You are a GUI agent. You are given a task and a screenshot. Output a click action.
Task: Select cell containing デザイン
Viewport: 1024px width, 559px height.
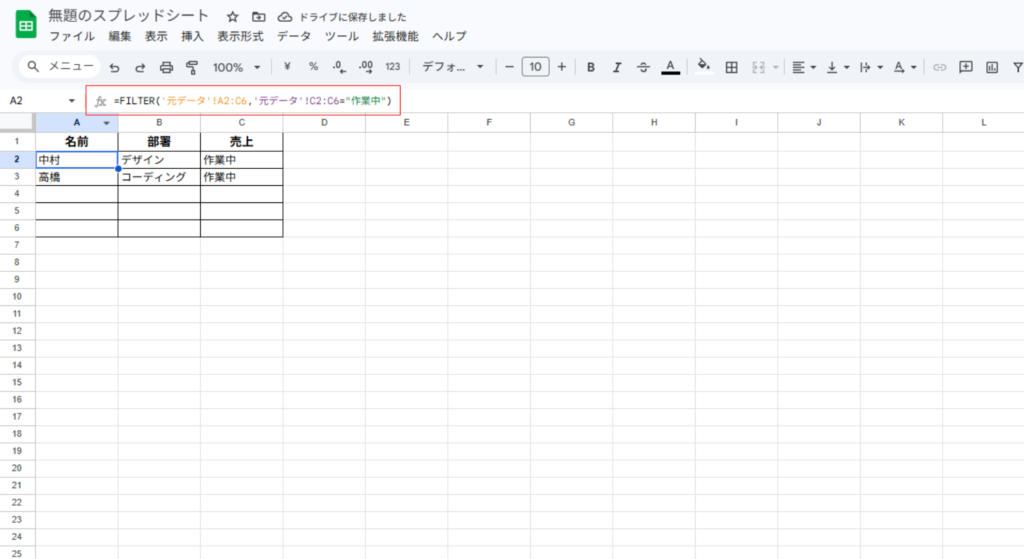(159, 159)
